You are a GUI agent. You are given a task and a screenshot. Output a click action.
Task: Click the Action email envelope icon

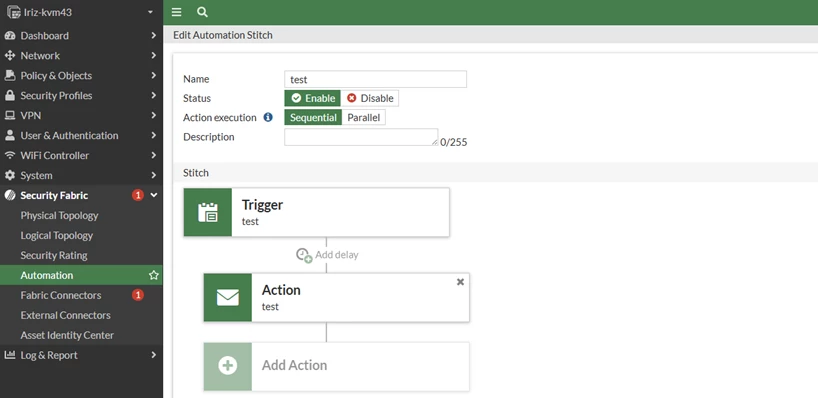(x=228, y=297)
